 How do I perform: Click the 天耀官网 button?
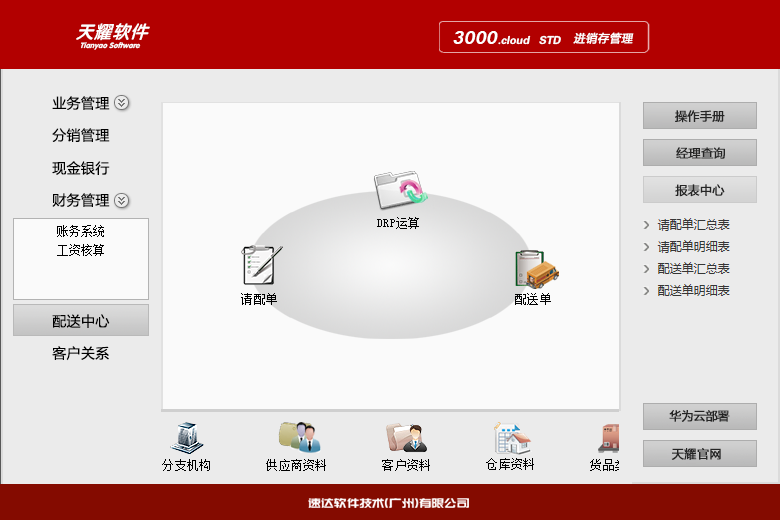click(x=699, y=453)
